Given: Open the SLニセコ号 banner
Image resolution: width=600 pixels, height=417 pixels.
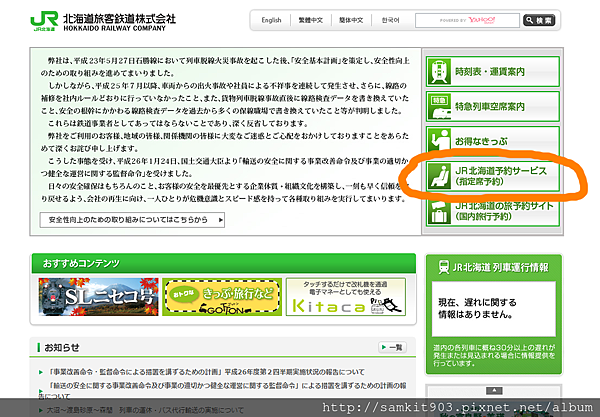Looking at the screenshot, I should tap(98, 297).
